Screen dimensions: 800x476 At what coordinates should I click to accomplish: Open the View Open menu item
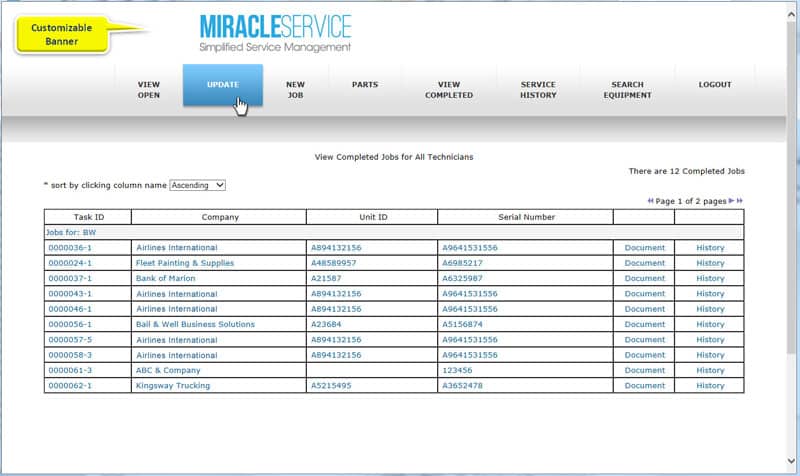point(148,90)
